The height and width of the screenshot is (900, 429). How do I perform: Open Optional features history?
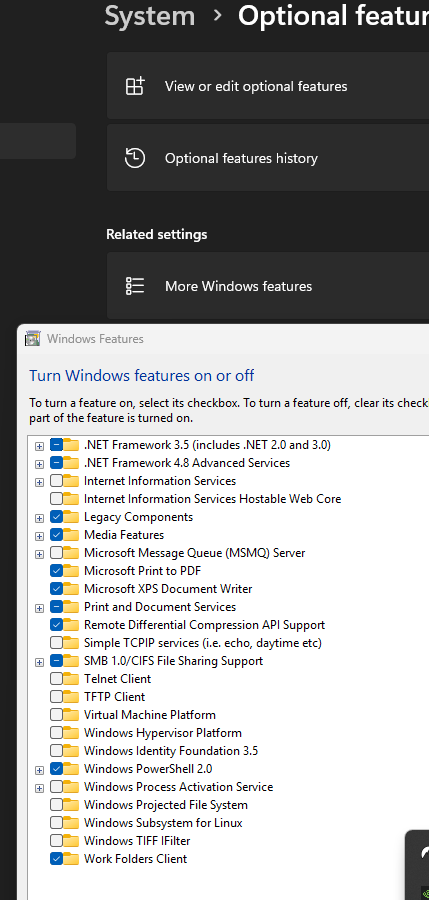pyautogui.click(x=268, y=158)
